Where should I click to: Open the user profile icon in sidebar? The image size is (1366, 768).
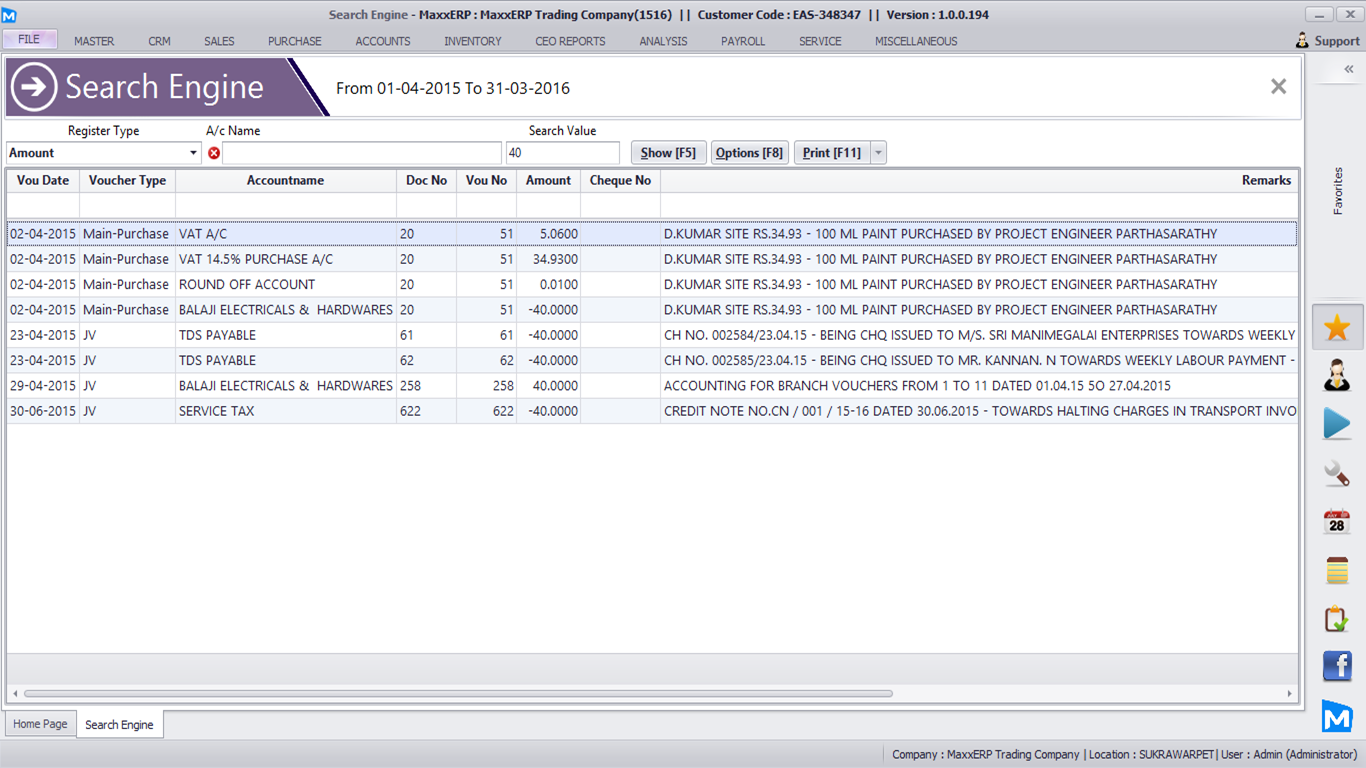coord(1337,376)
